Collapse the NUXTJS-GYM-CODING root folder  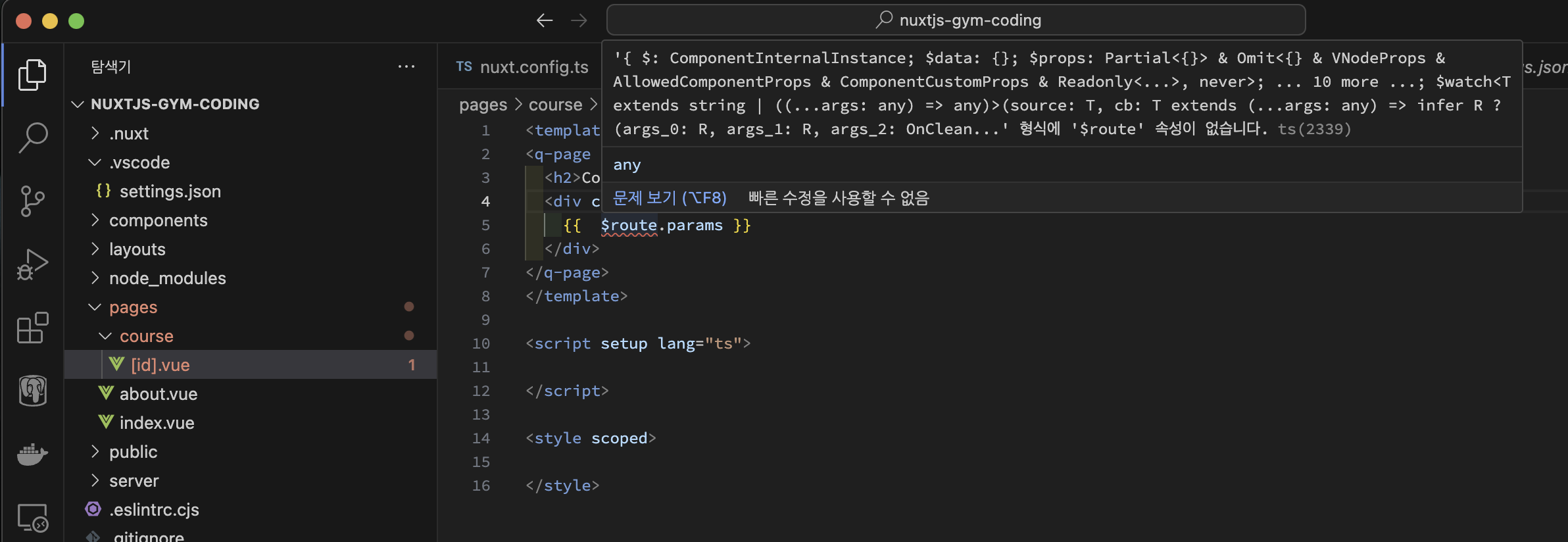point(78,104)
